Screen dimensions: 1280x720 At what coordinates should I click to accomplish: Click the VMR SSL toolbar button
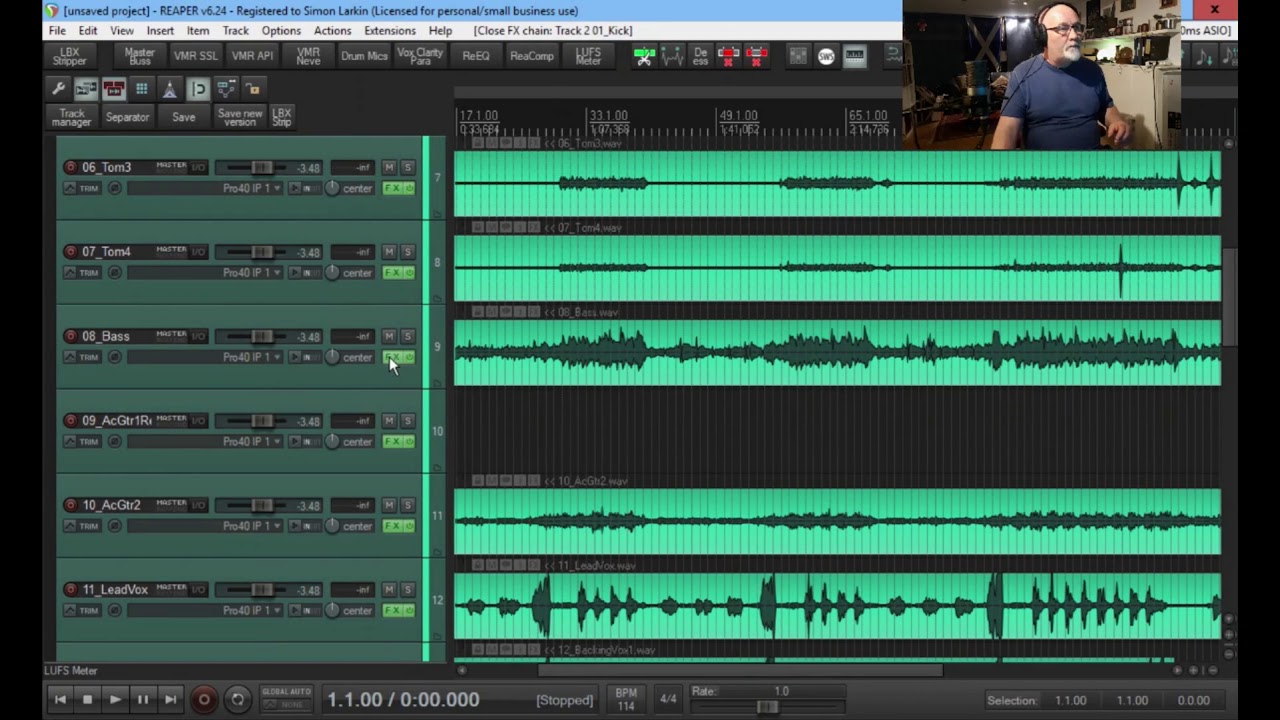tap(195, 56)
